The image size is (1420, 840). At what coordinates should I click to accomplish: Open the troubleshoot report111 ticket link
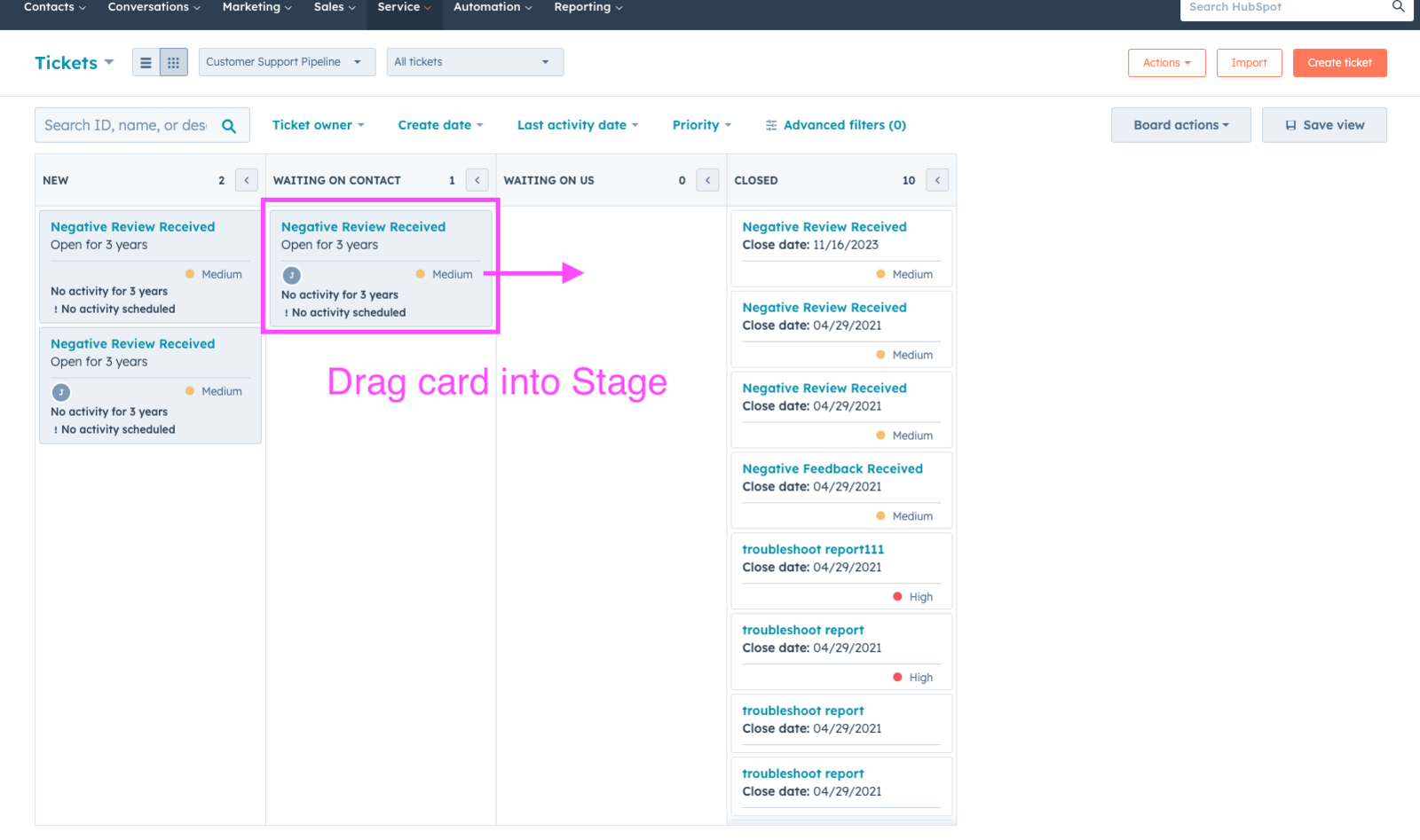click(812, 549)
